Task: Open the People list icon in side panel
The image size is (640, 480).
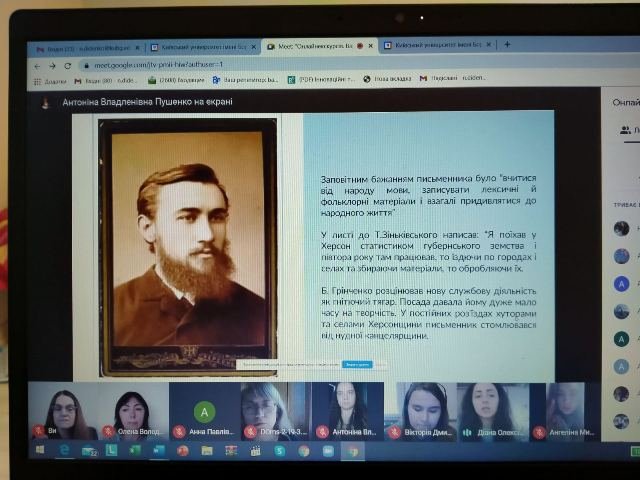Action: pos(625,130)
